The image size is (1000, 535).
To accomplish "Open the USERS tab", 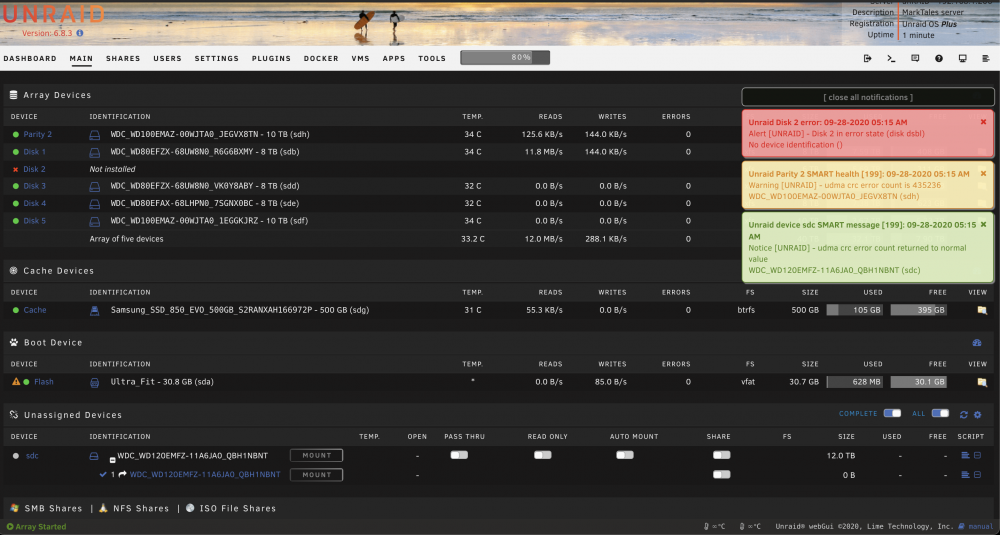I will tap(168, 58).
